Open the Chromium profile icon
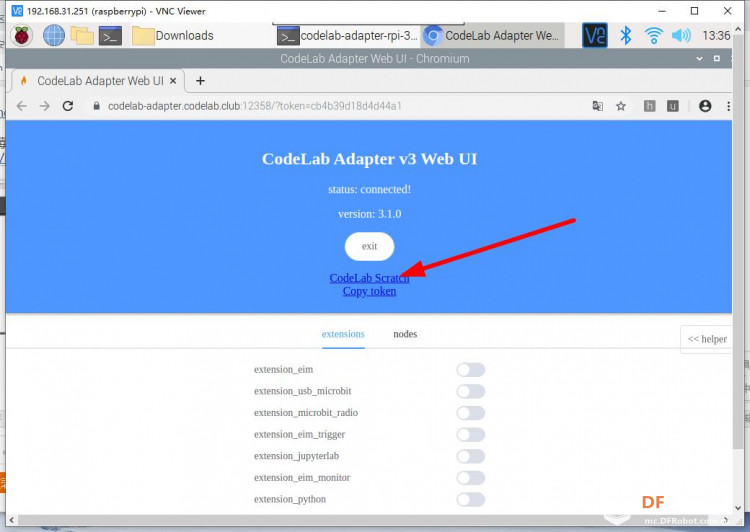750x532 pixels. (x=705, y=106)
